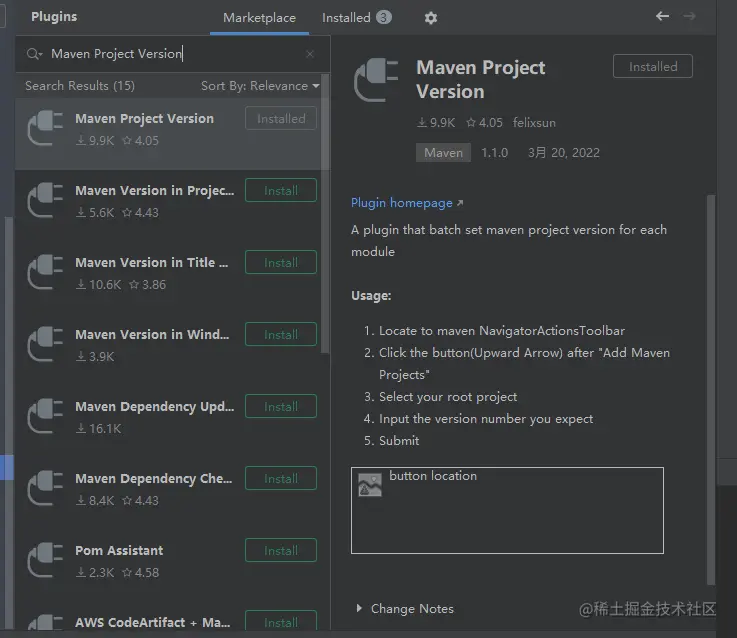Click Maven Project Version list icon
This screenshot has height=638, width=737.
click(45, 128)
